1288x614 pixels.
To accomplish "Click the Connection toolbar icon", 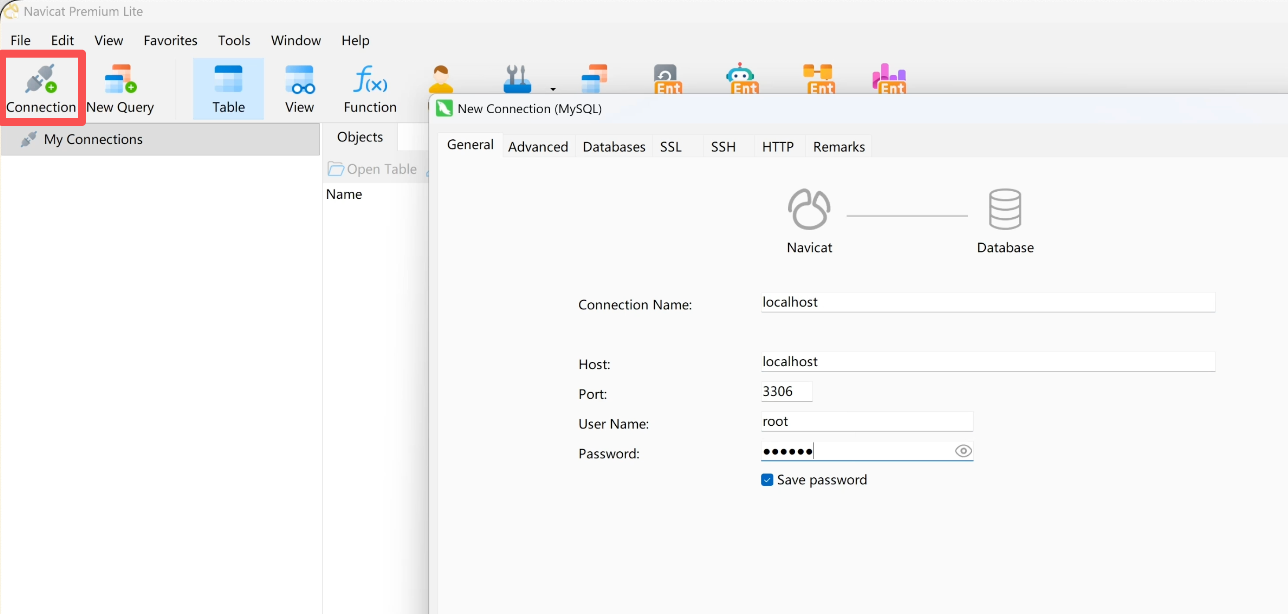I will (x=41, y=88).
